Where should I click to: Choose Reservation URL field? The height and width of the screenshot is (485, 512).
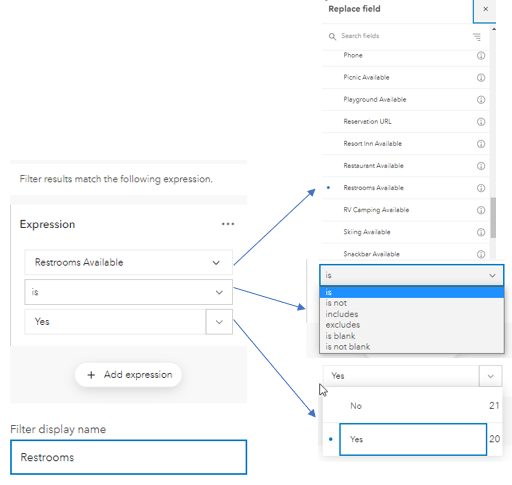pos(406,122)
